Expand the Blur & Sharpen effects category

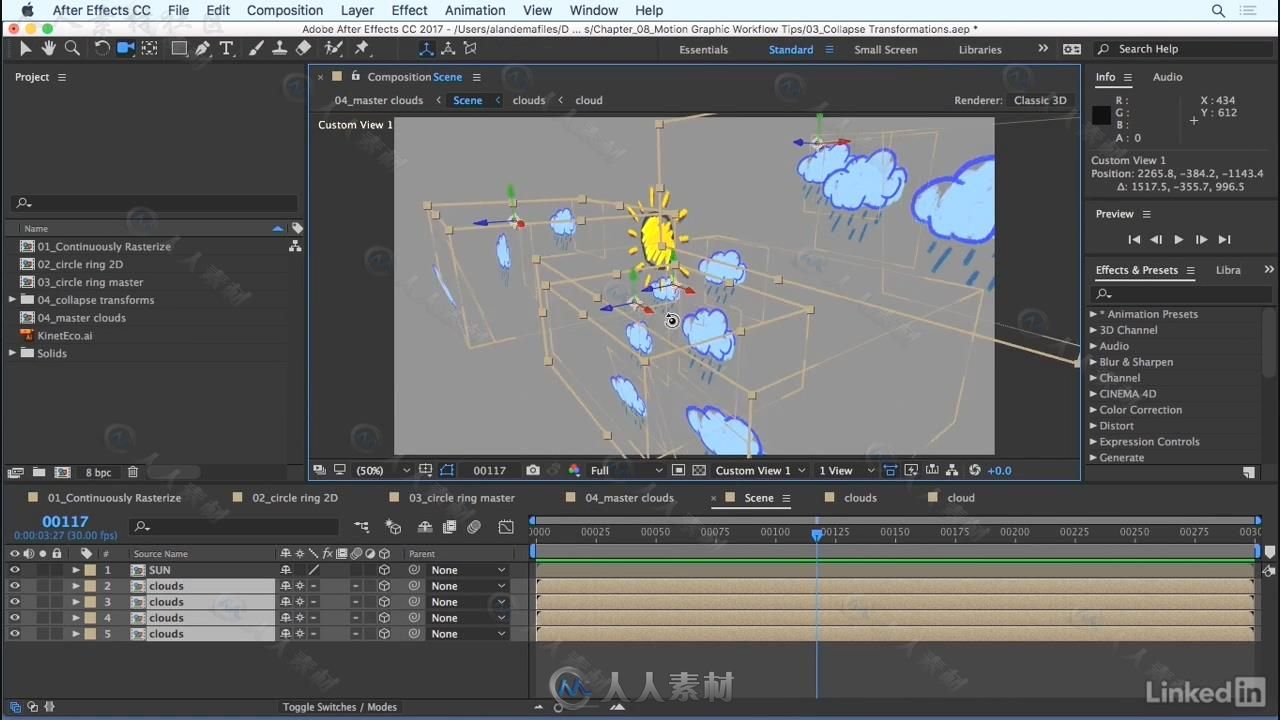point(1093,362)
